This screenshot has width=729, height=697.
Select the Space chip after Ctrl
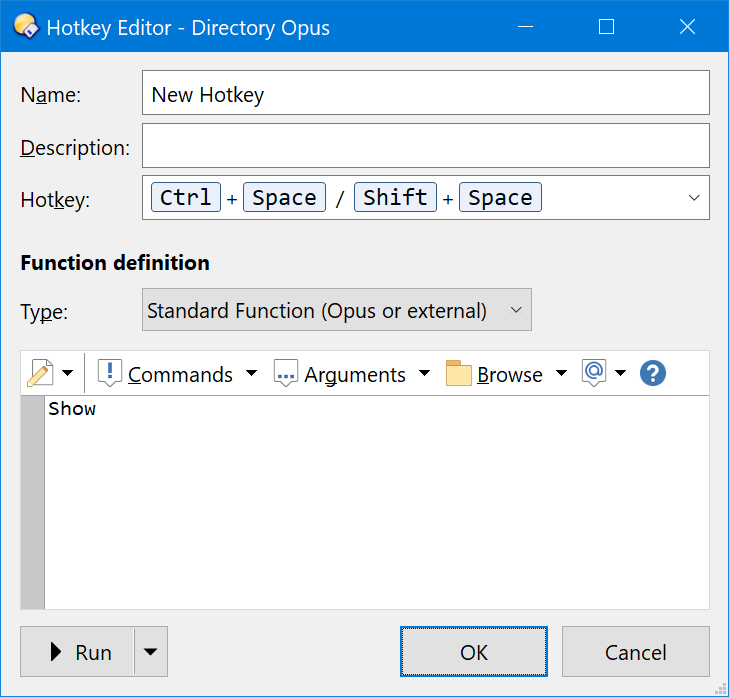[x=284, y=197]
